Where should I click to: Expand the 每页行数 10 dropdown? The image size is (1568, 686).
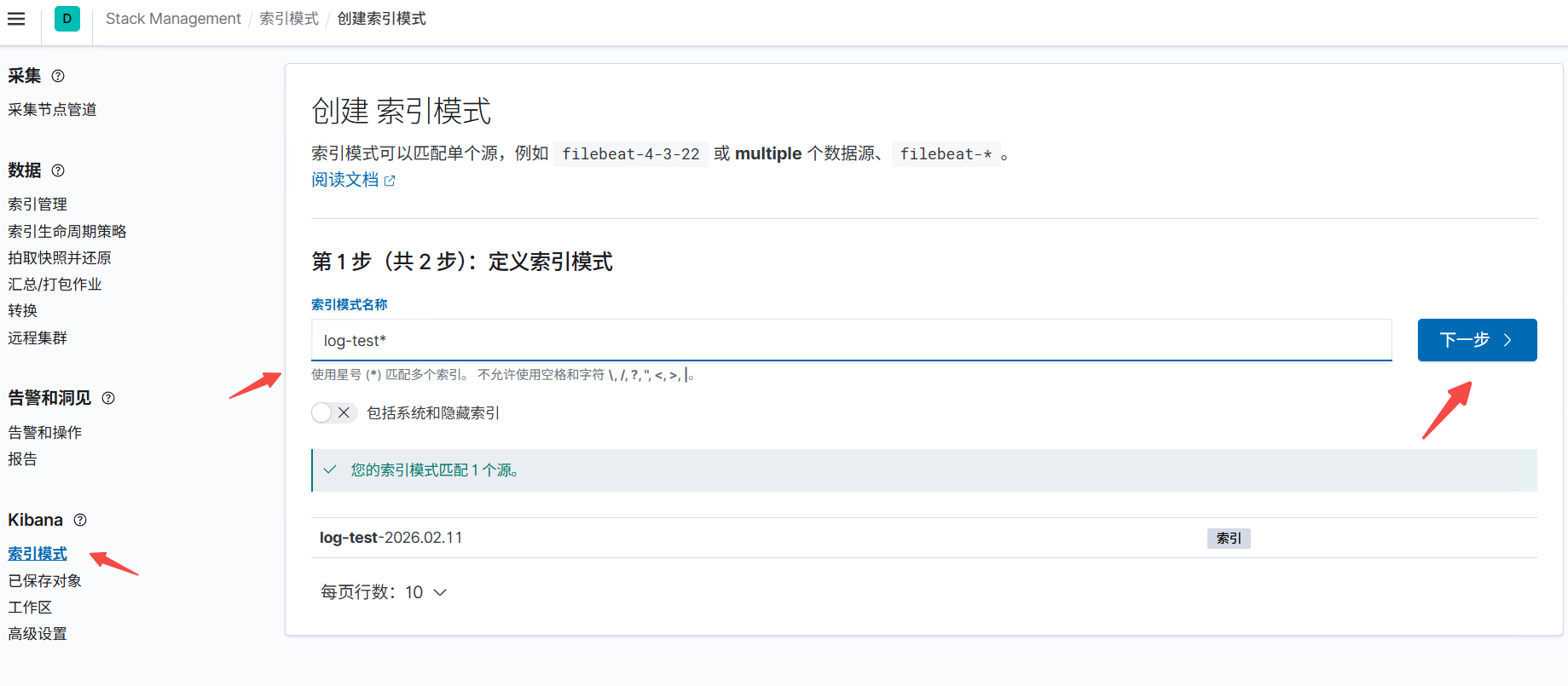pyautogui.click(x=384, y=592)
